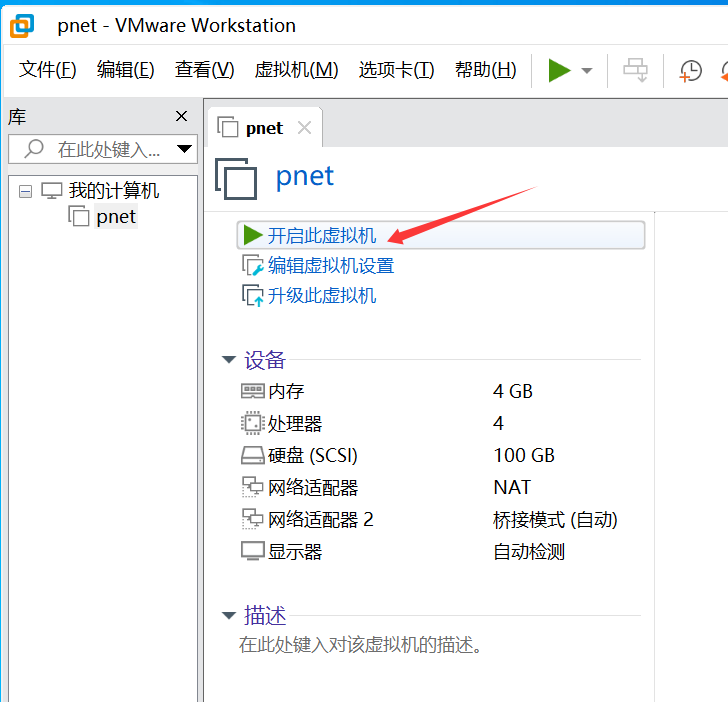Open the 选项卡(T) menu
The width and height of the screenshot is (728, 702).
tap(396, 70)
